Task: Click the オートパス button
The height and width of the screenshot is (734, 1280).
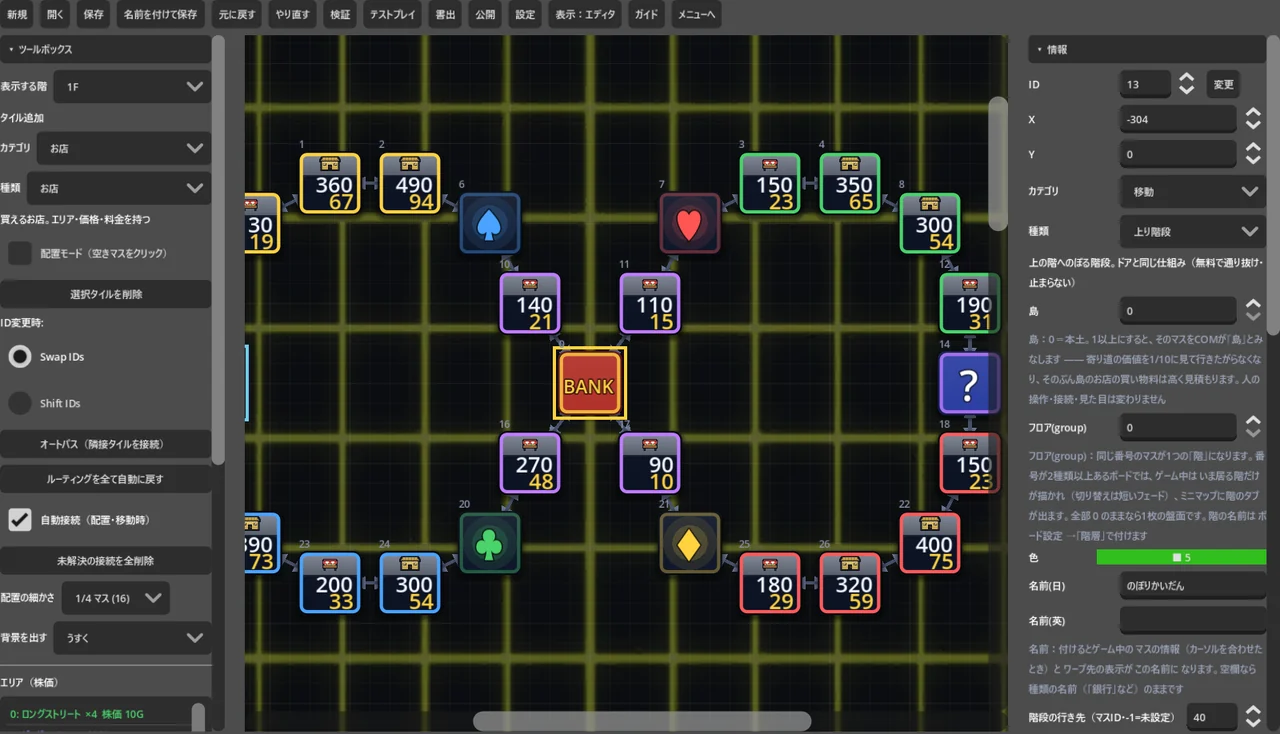Action: pos(106,444)
